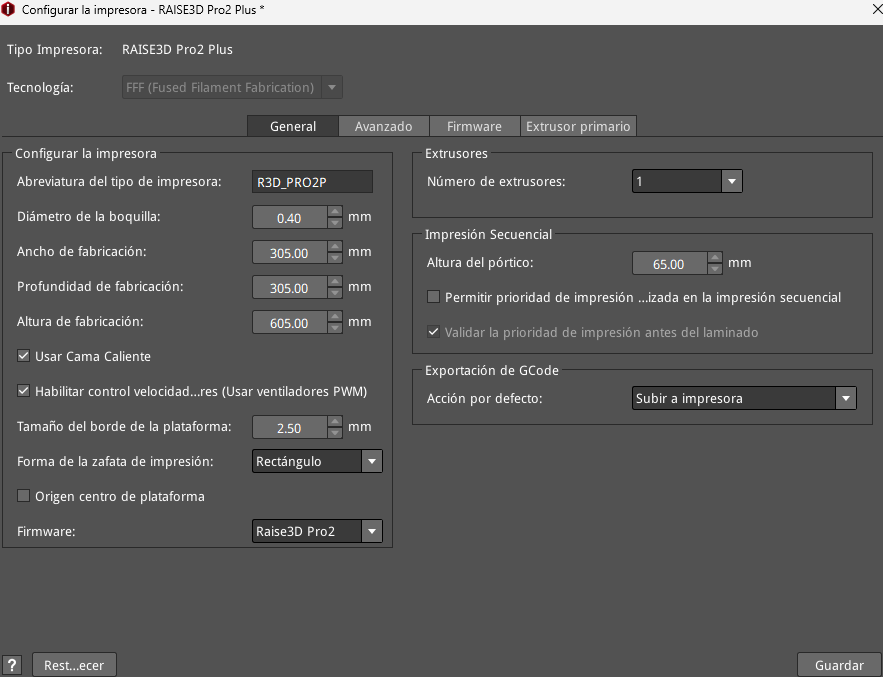Check Permitir prioridad de impresión secuencial
This screenshot has width=883, height=677.
434,297
